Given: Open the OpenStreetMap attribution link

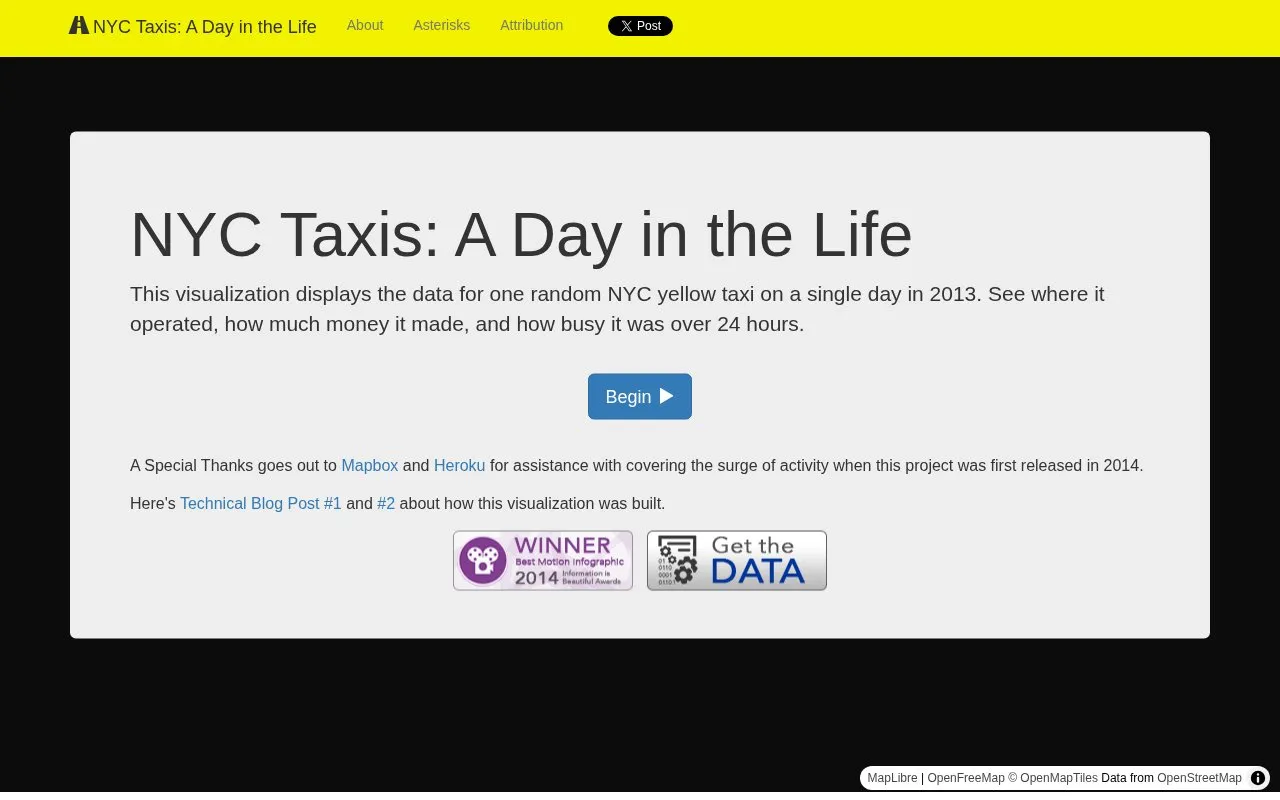Looking at the screenshot, I should (1199, 778).
